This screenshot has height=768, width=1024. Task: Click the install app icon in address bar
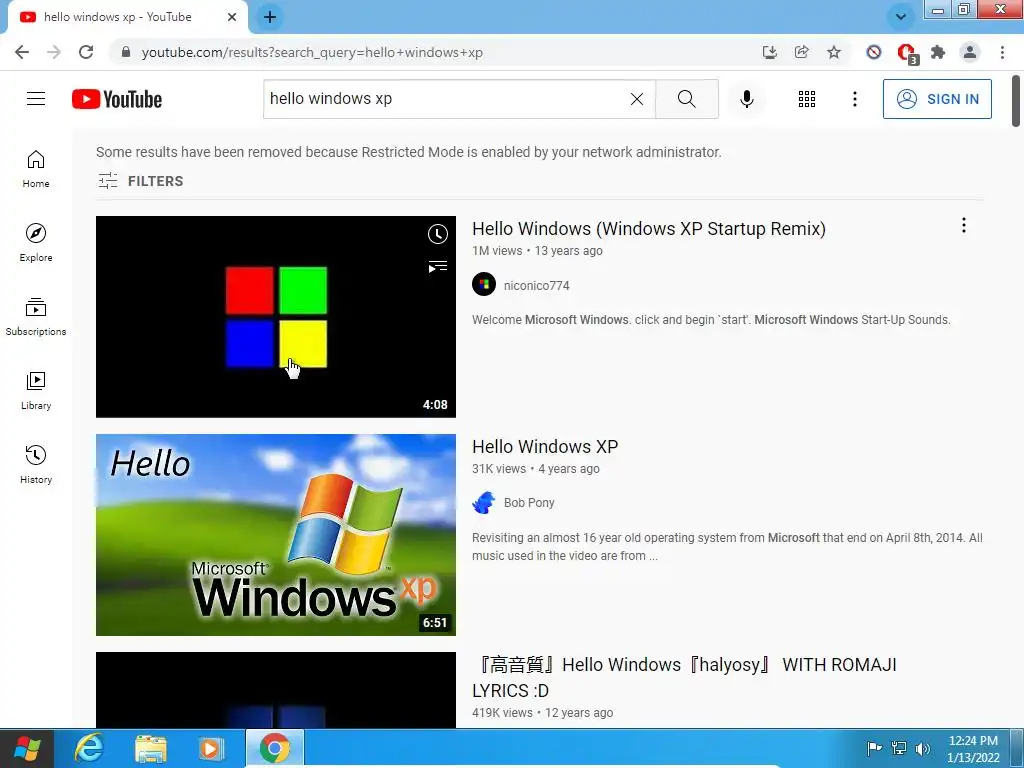click(770, 52)
